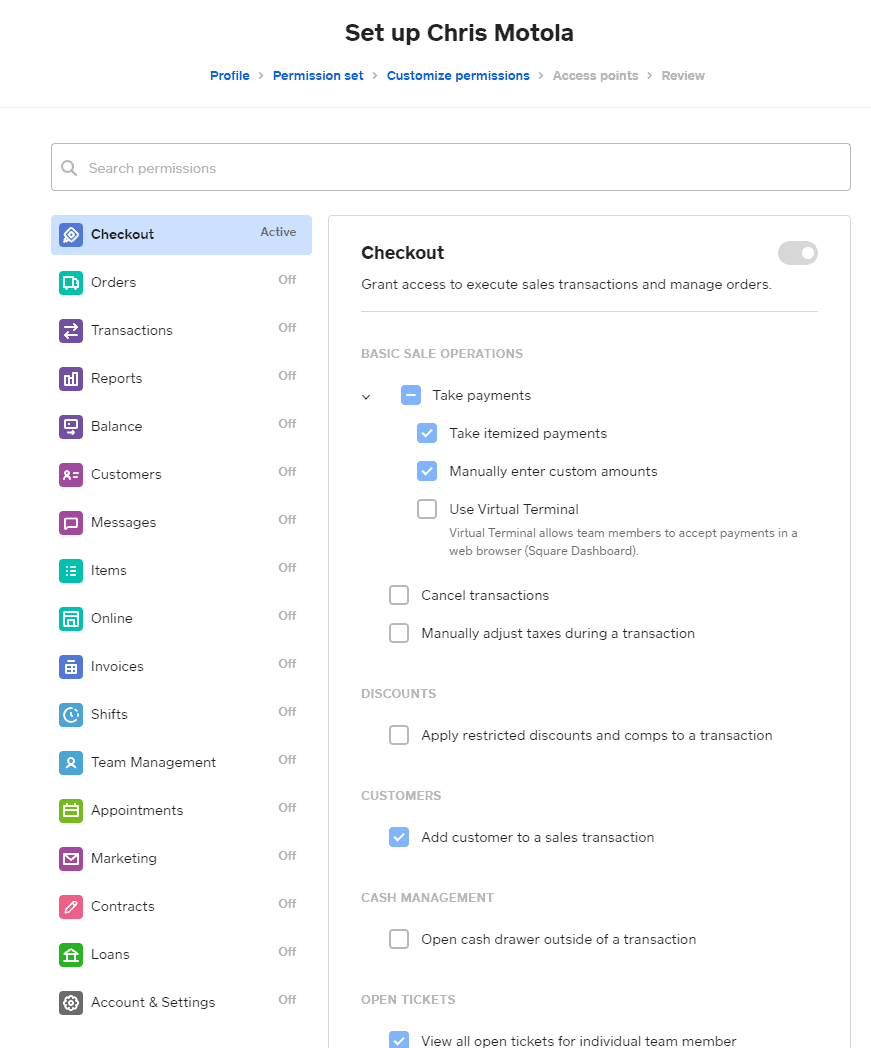871x1048 pixels.
Task: Click the Orders icon
Action: click(70, 282)
